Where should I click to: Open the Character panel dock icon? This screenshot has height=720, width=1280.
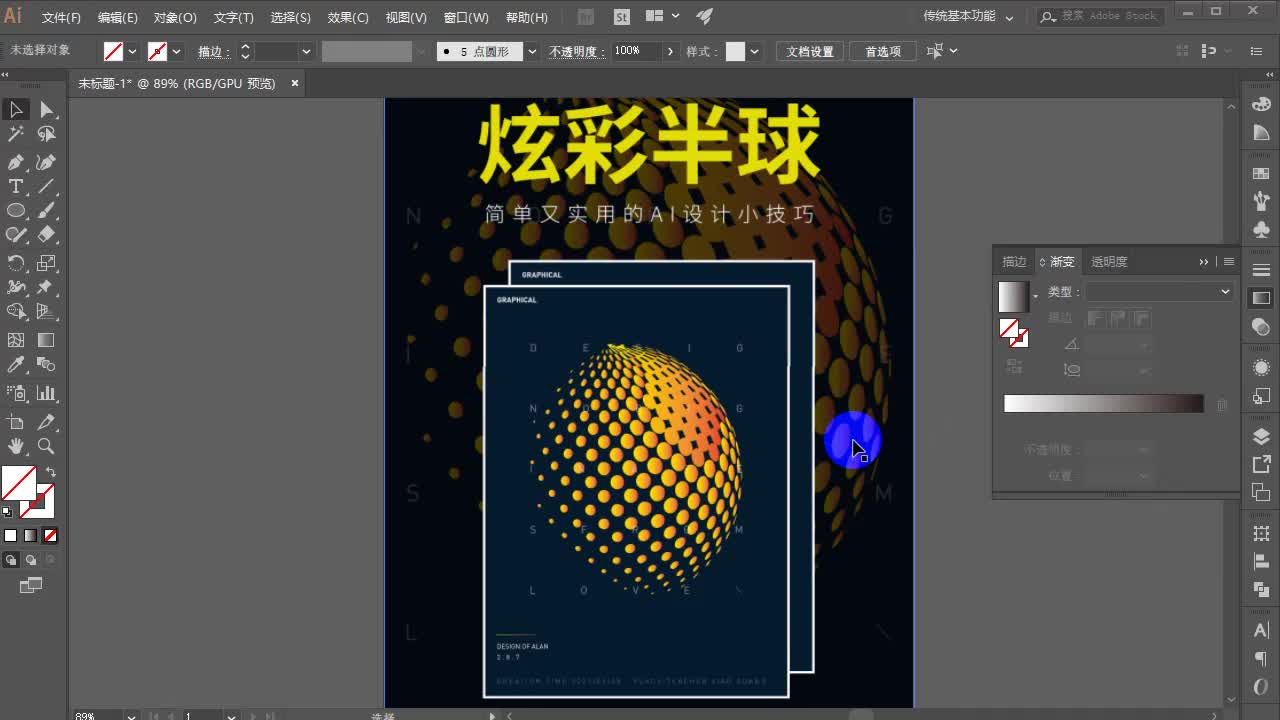pos(1261,630)
